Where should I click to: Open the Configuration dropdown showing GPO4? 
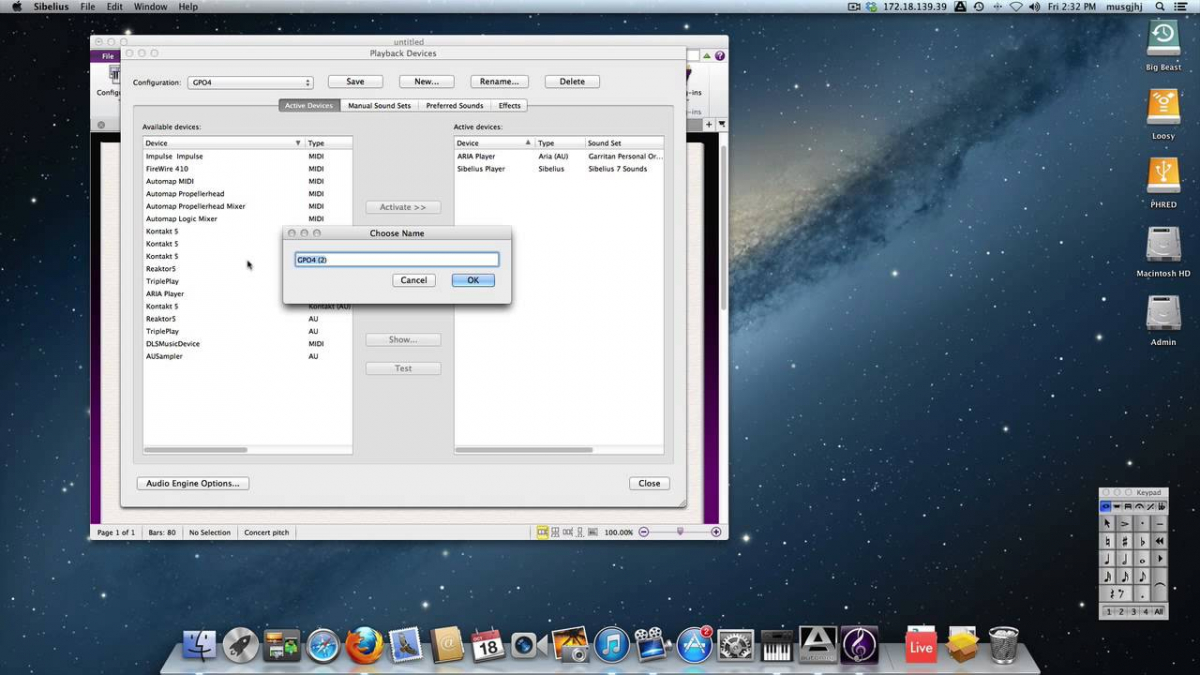click(250, 82)
